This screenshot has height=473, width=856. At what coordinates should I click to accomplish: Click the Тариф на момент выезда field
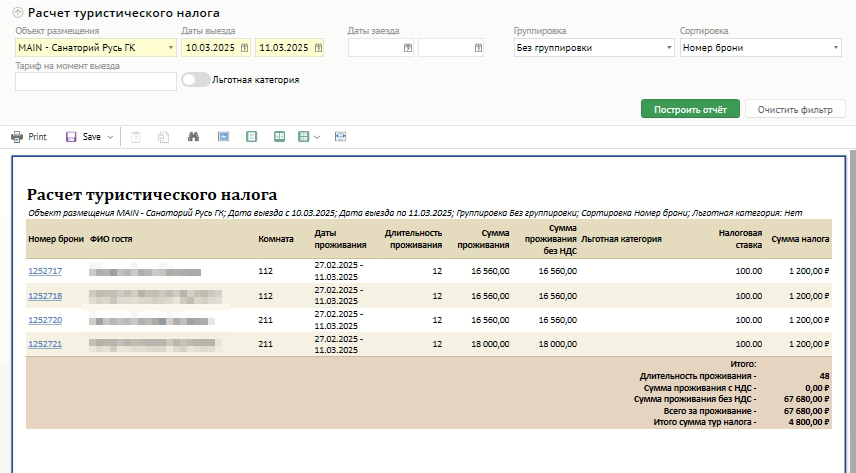(96, 81)
